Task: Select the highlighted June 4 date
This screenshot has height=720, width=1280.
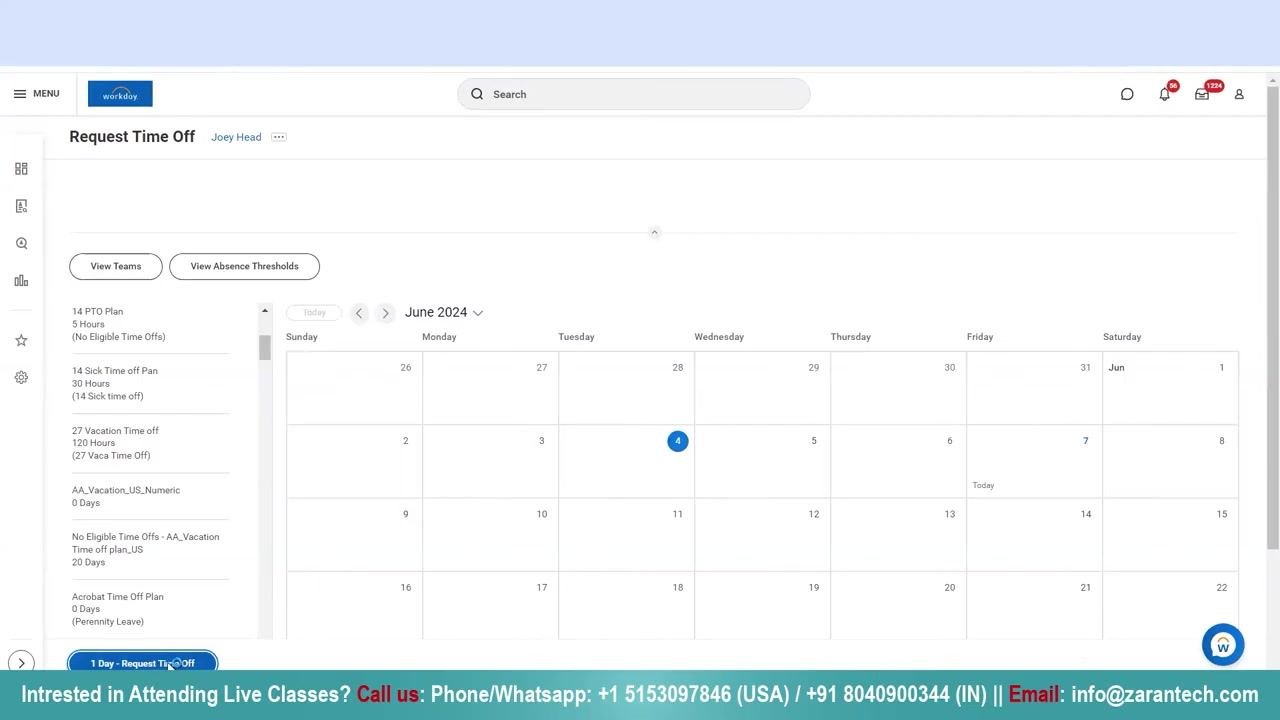Action: [678, 441]
